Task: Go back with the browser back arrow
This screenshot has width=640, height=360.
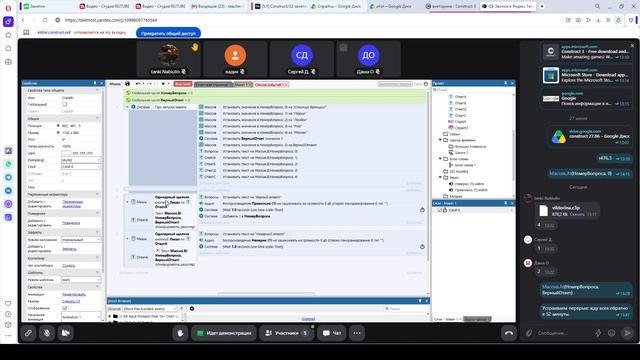Action: pyautogui.click(x=23, y=20)
